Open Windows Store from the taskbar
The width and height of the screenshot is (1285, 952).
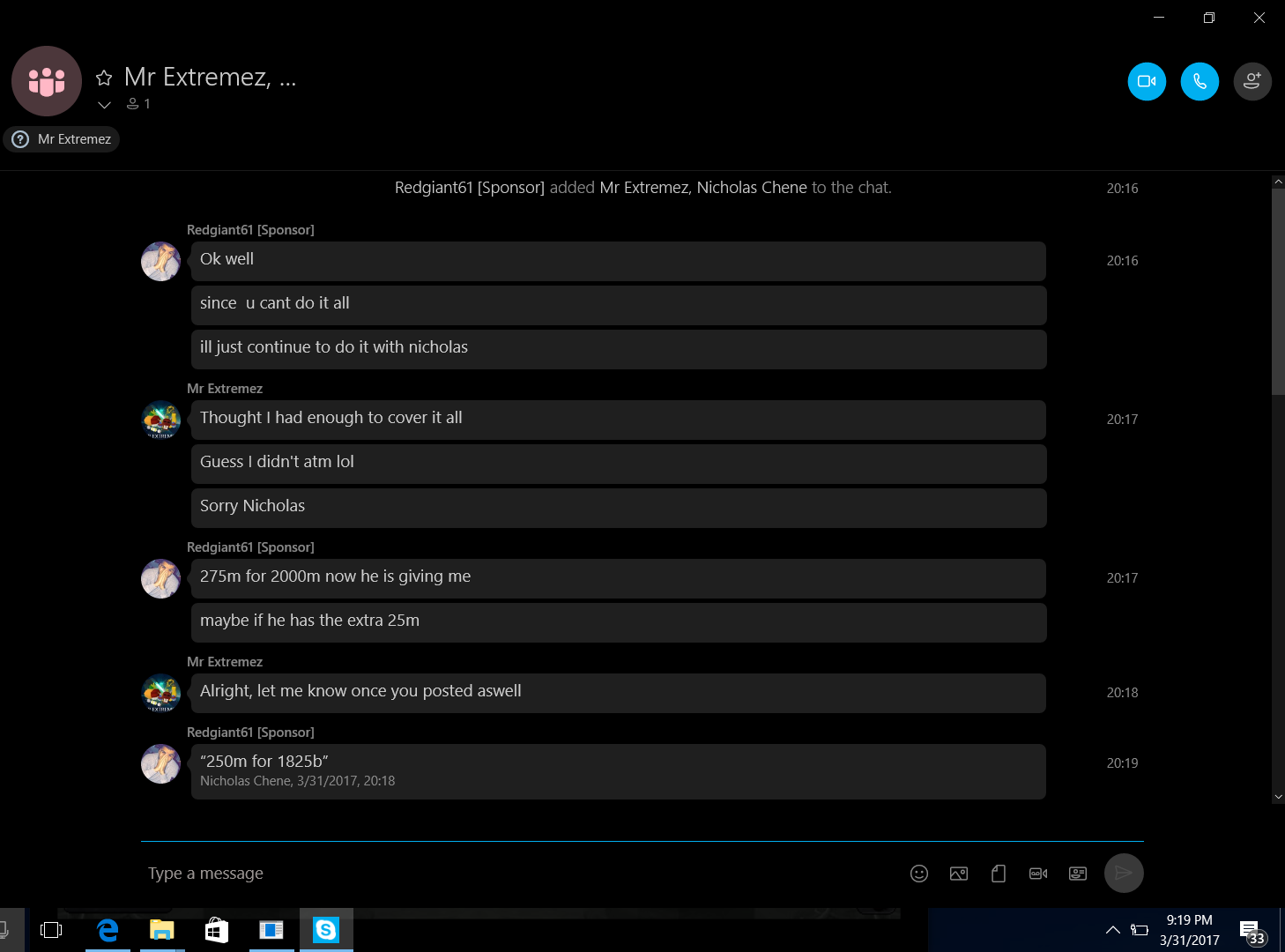coord(217,930)
